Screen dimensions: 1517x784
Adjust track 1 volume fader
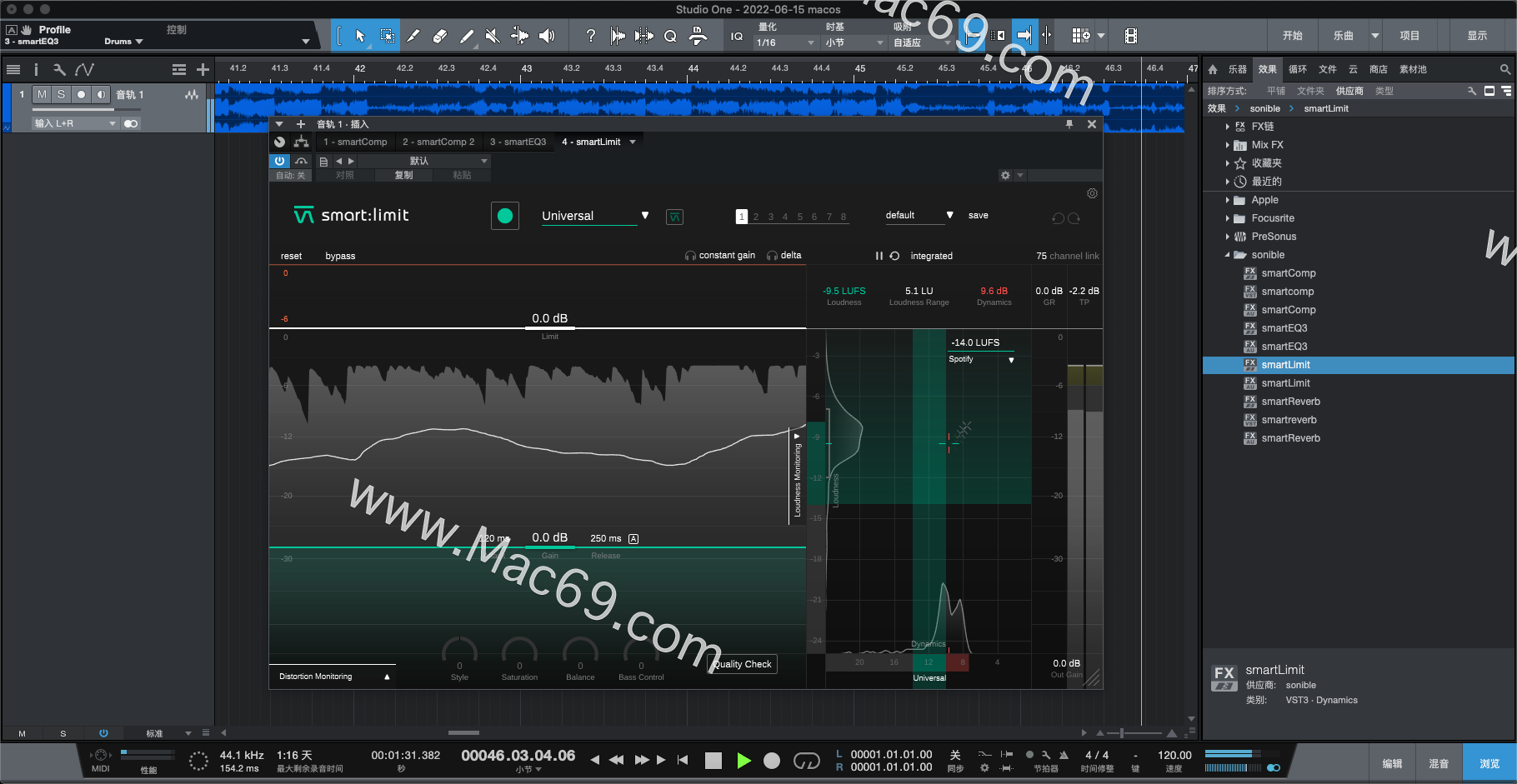tap(85, 109)
